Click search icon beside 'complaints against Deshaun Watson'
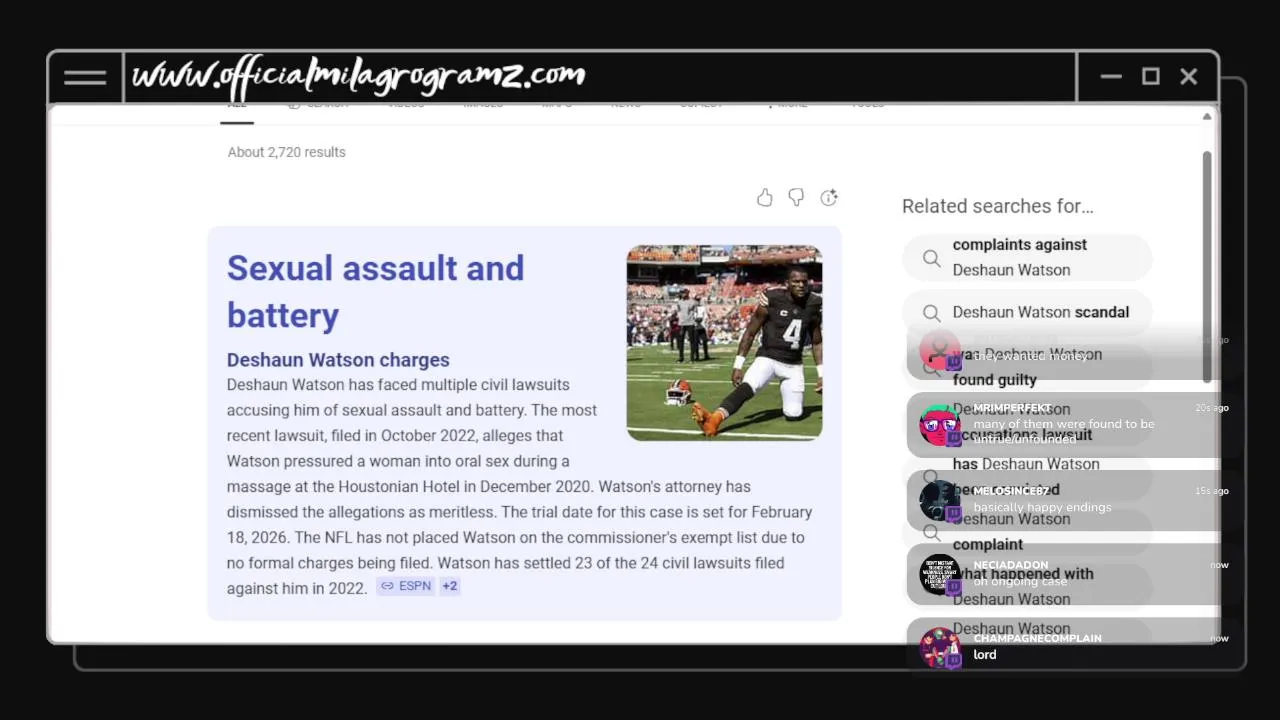 click(932, 258)
